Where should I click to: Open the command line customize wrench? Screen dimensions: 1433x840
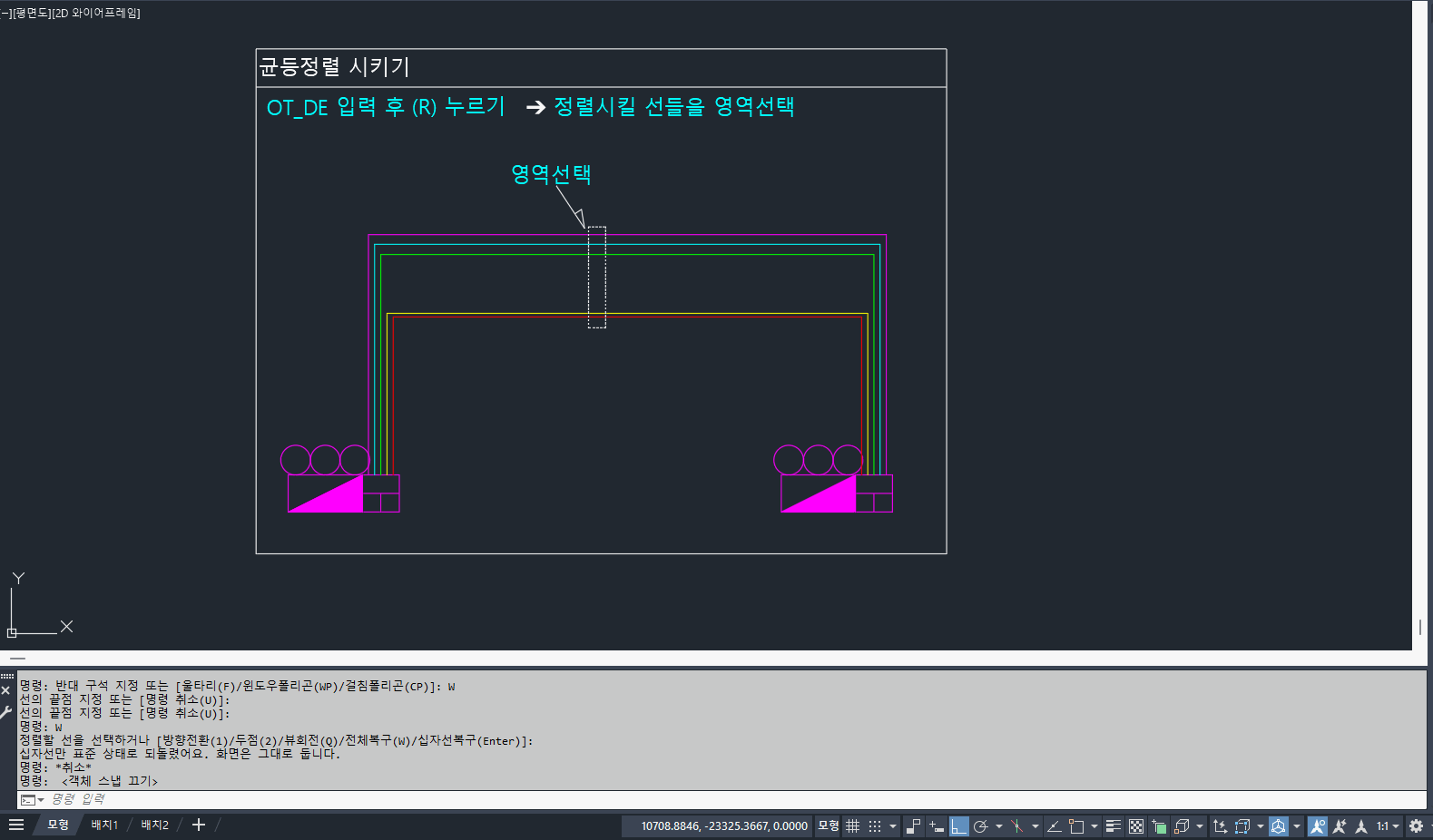tap(5, 713)
